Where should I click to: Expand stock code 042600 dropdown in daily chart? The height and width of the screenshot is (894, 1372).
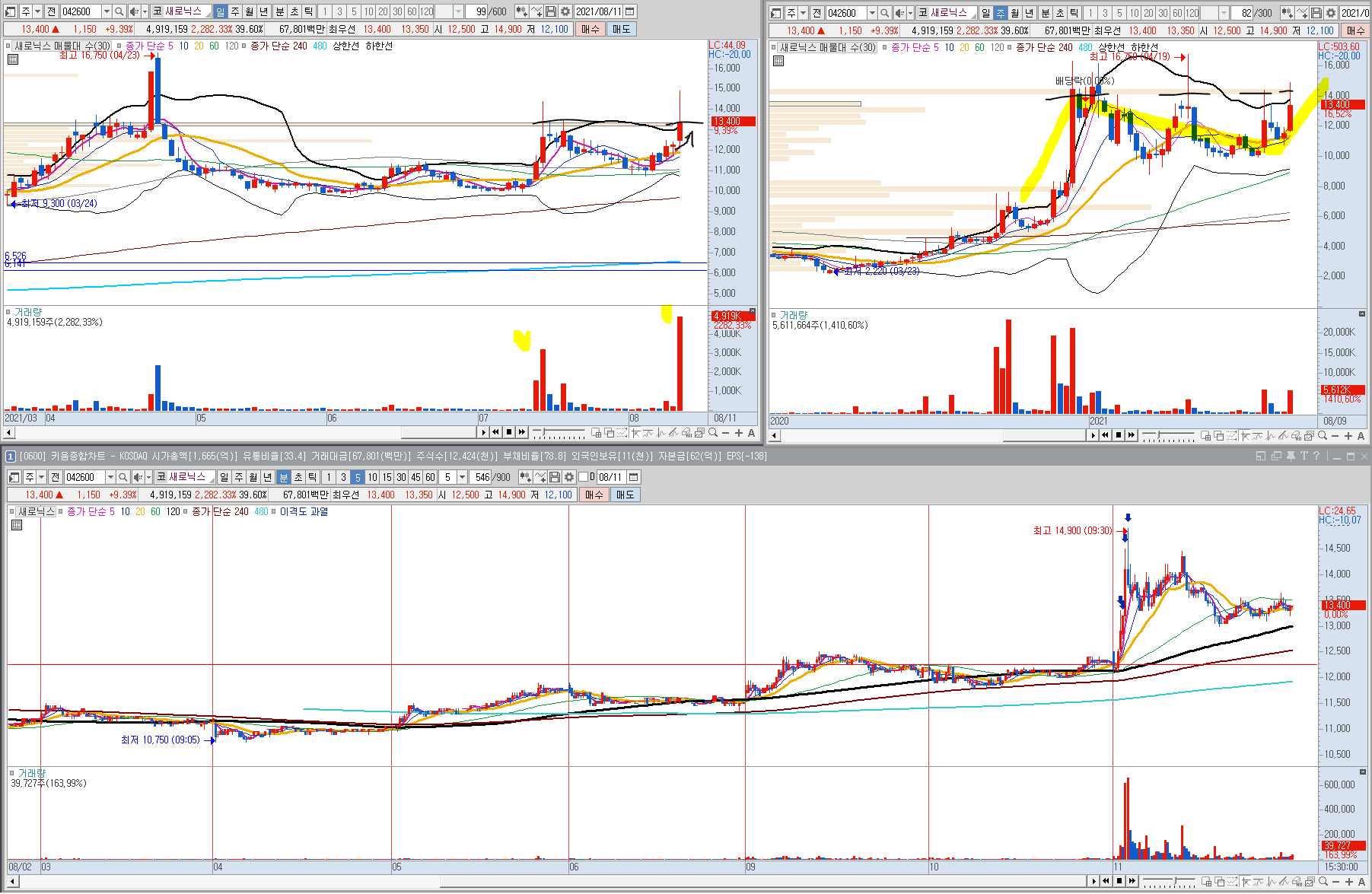click(107, 11)
